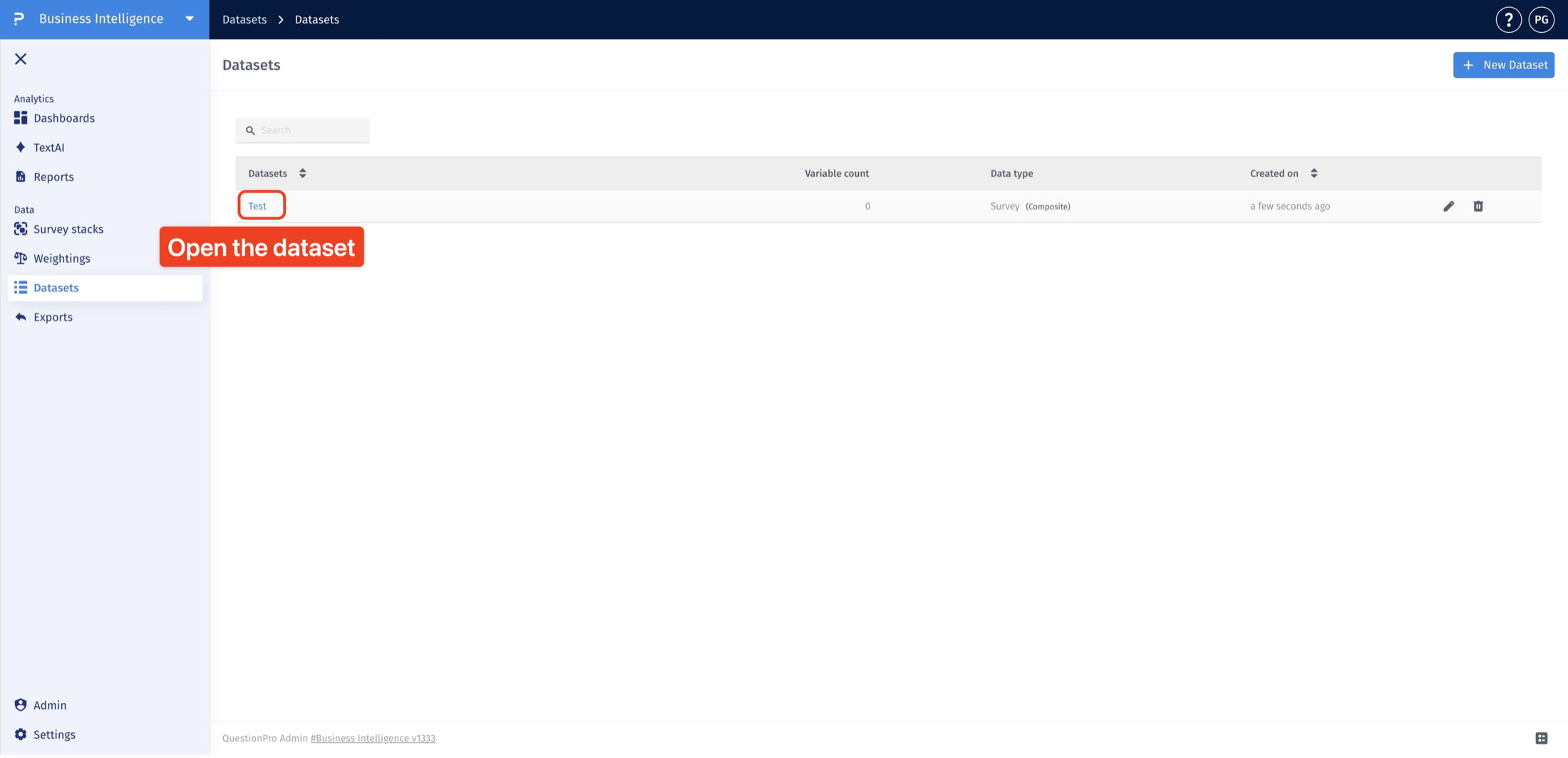Image resolution: width=1568 pixels, height=758 pixels.
Task: Click the Survey data type cell
Action: [x=1005, y=206]
